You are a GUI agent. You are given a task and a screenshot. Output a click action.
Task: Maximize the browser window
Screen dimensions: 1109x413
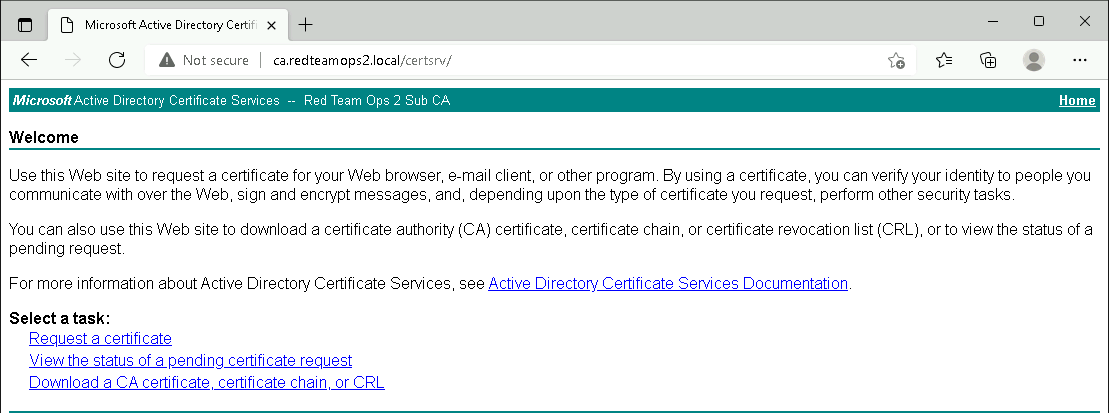pos(1038,21)
